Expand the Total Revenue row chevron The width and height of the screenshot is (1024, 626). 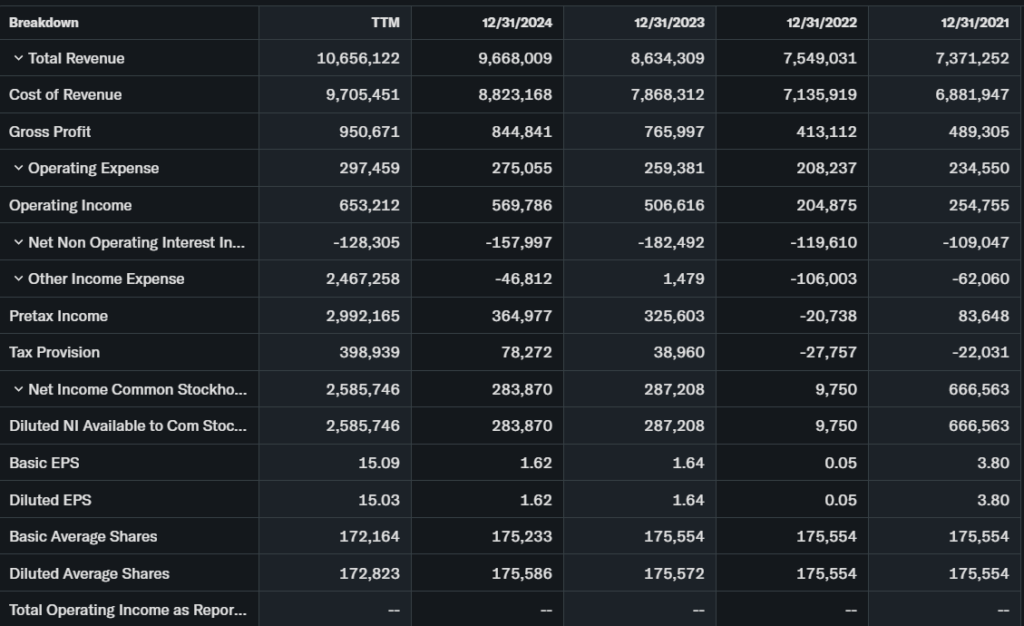coord(18,58)
